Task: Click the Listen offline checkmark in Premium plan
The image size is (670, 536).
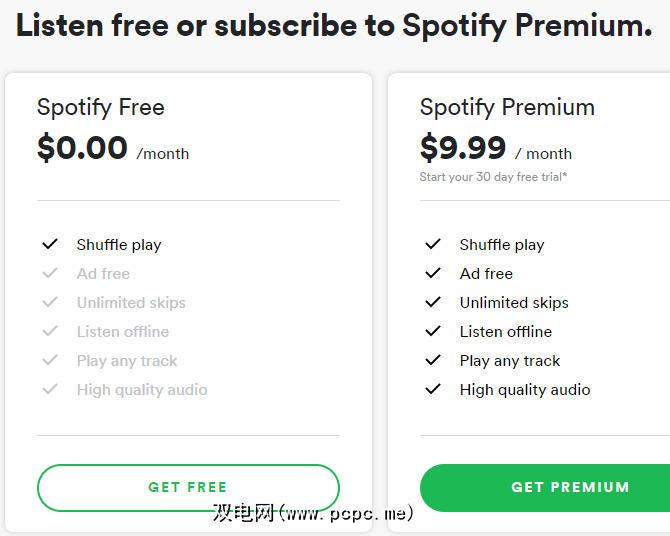Action: point(433,331)
